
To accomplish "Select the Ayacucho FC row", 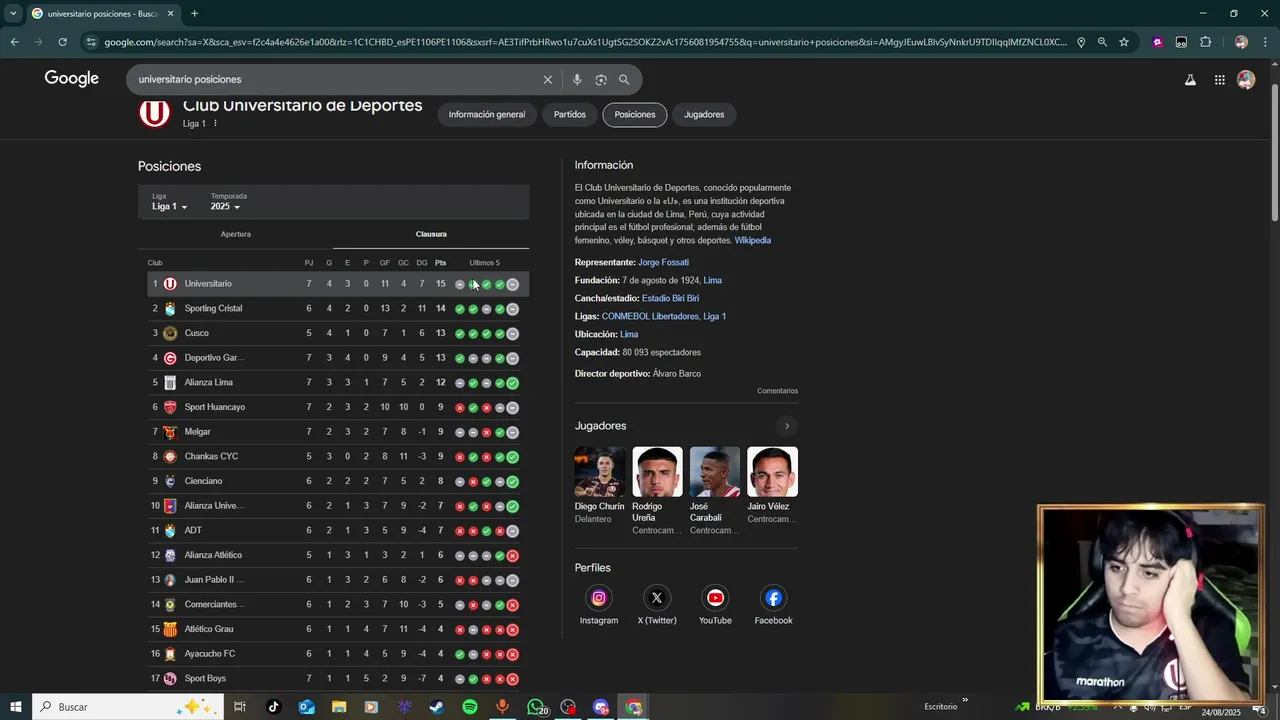I will pos(338,654).
